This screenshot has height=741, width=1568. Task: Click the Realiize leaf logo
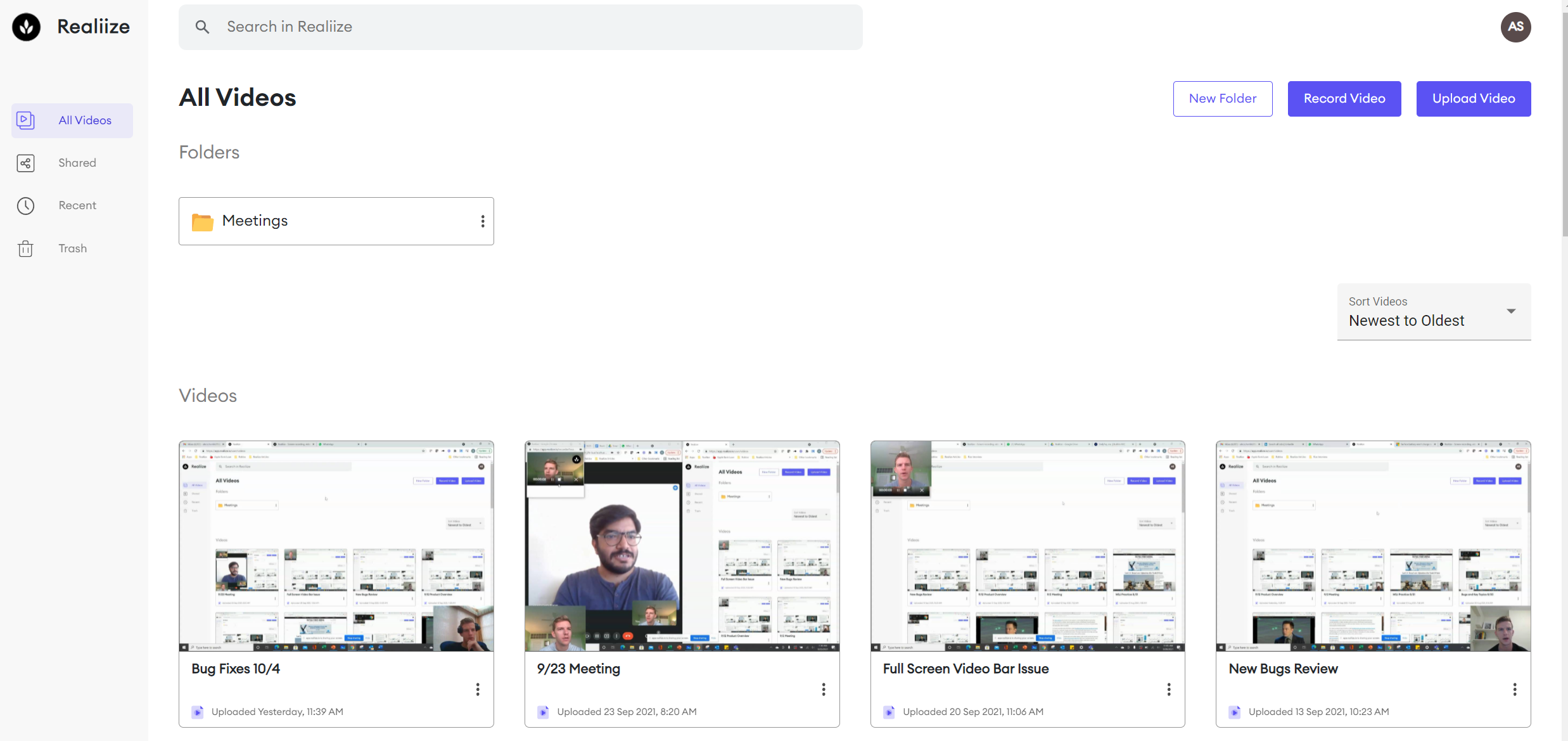point(26,27)
